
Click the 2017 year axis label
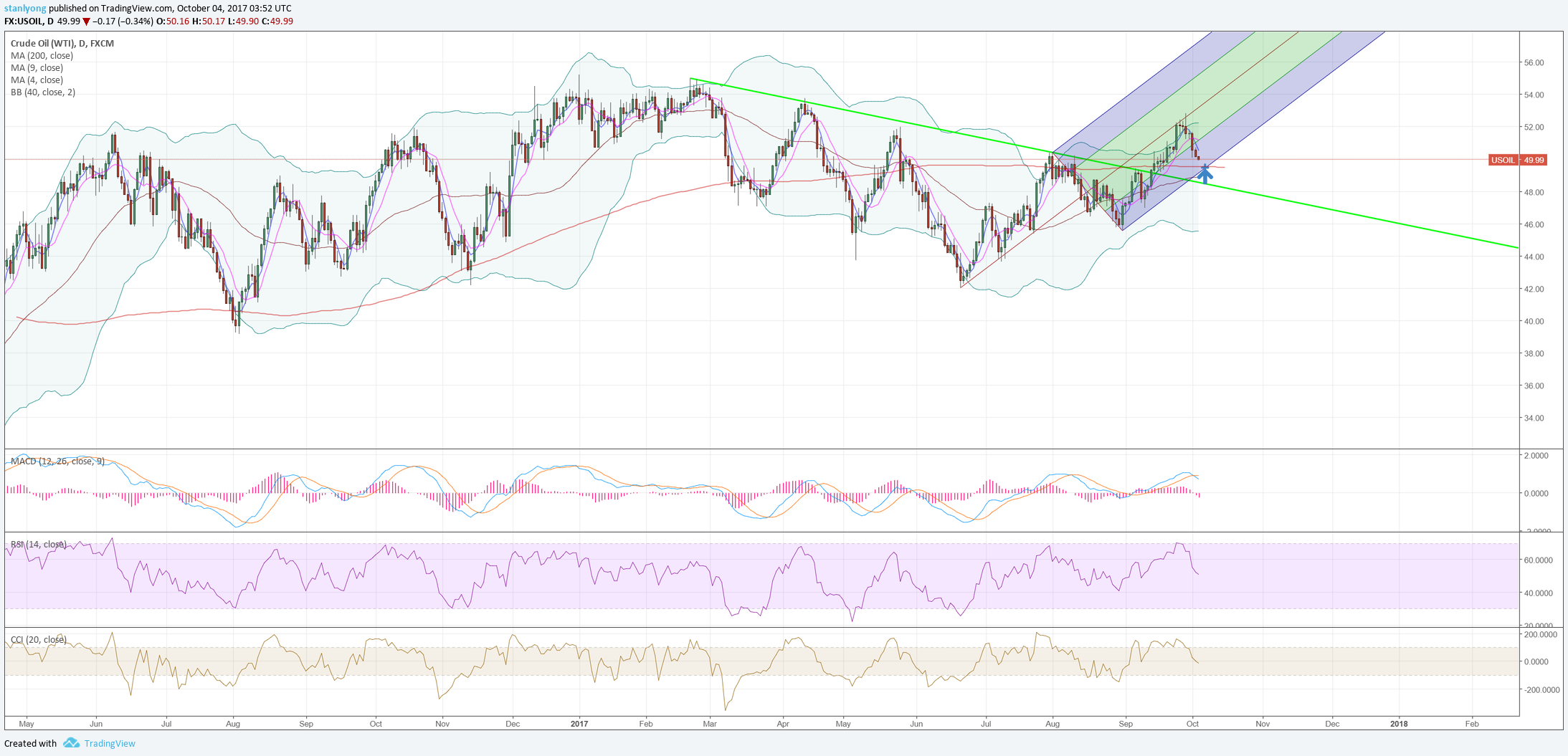(579, 724)
